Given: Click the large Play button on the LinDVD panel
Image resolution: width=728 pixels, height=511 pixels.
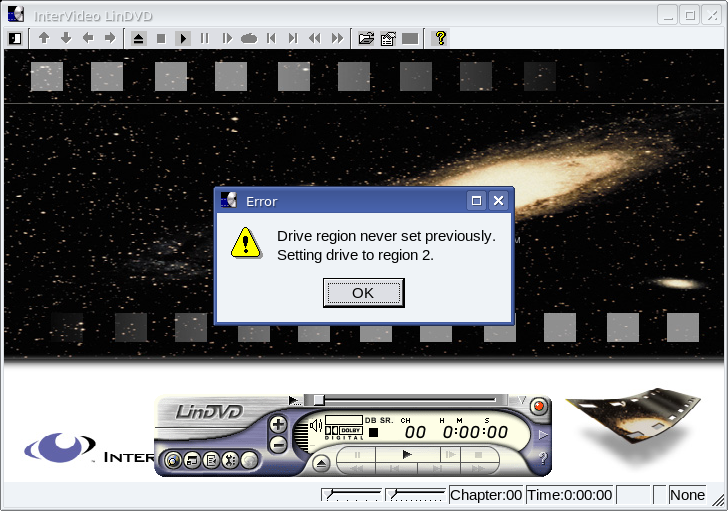Looking at the screenshot, I should [407, 454].
